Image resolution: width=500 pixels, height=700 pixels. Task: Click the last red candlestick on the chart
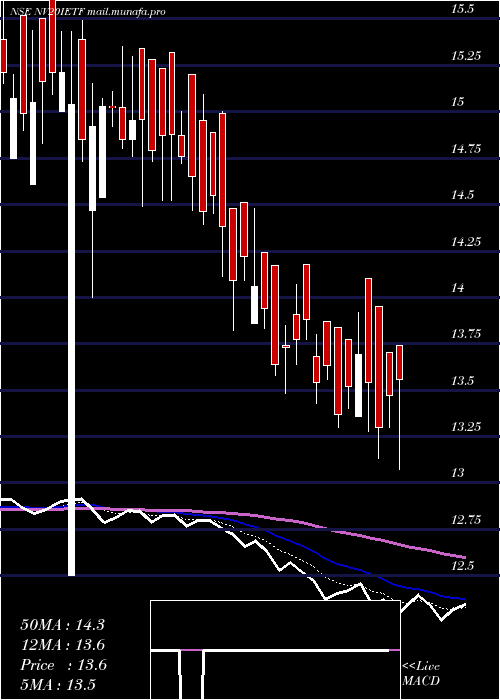click(400, 362)
